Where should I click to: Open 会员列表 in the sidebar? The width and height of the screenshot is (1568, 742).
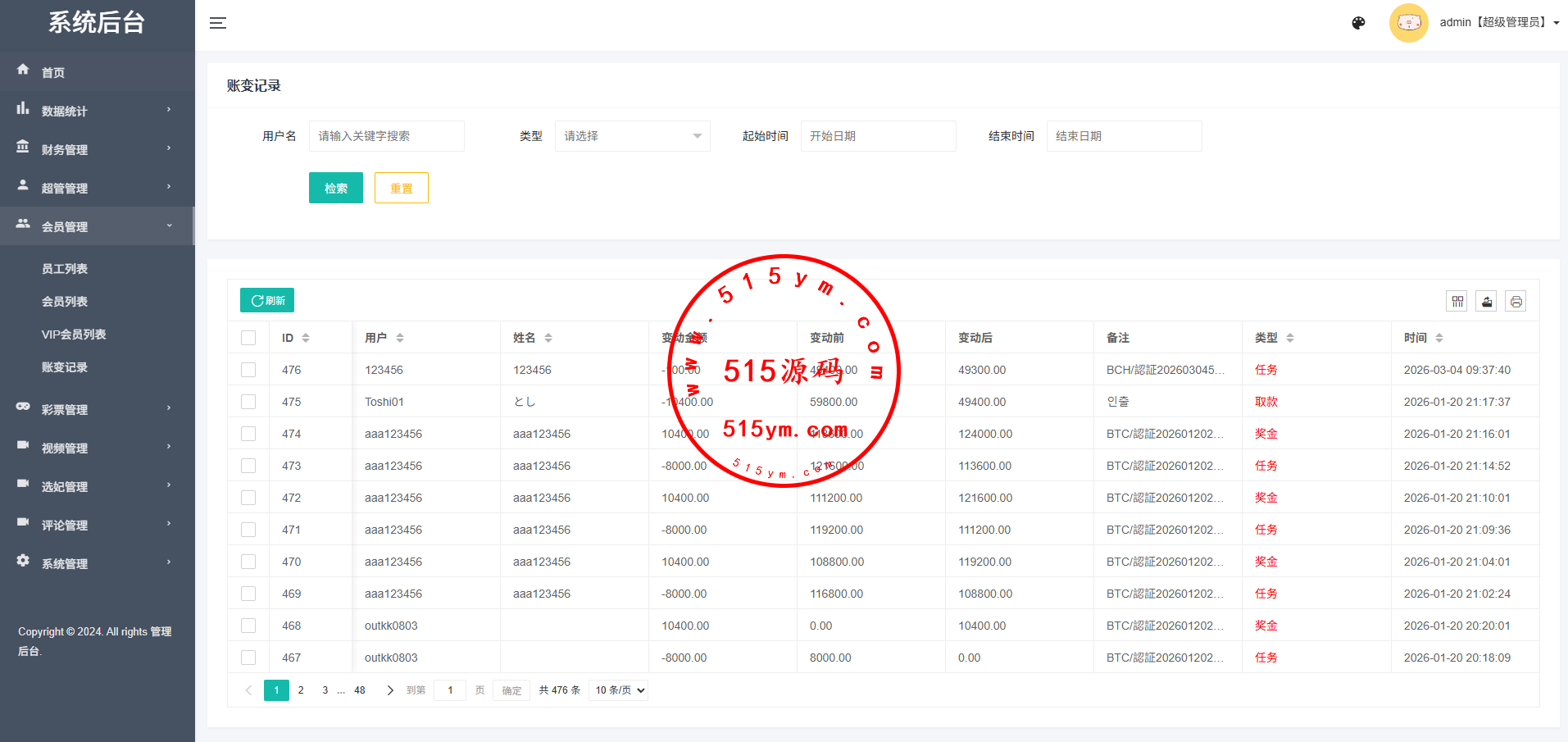click(65, 302)
